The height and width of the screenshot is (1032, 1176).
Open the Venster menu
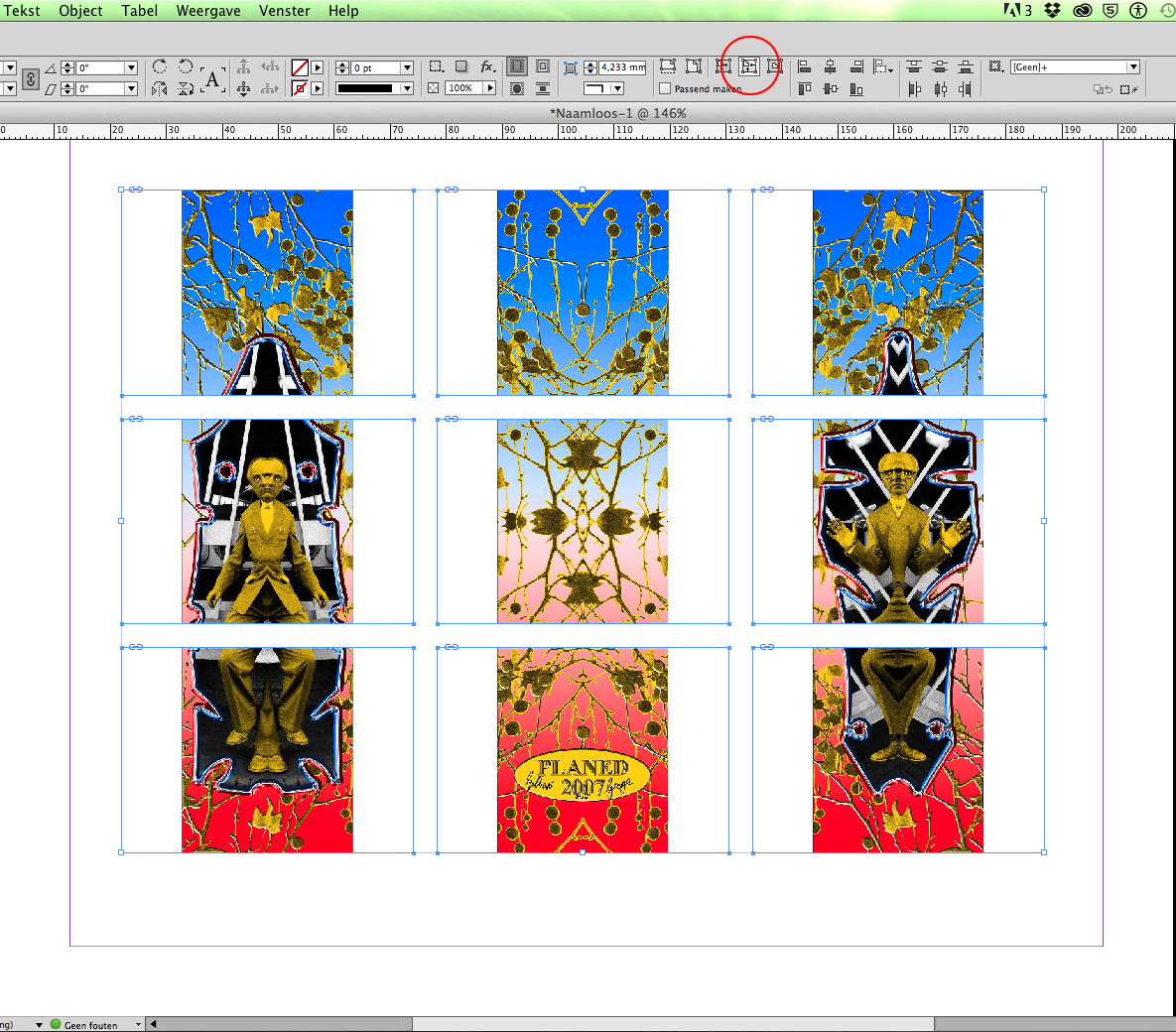[x=284, y=11]
